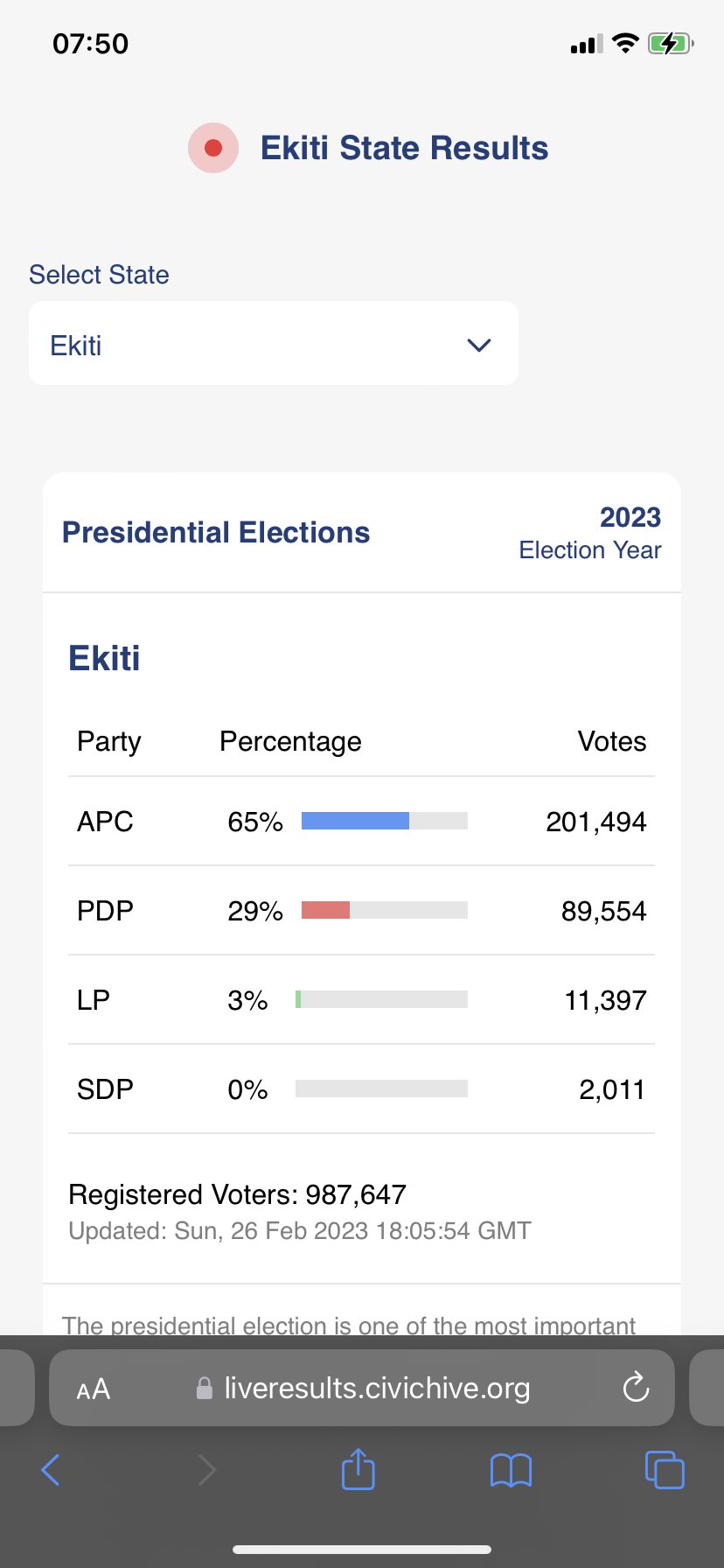The width and height of the screenshot is (724, 1568).
Task: Select the APC results row
Action: click(x=361, y=822)
